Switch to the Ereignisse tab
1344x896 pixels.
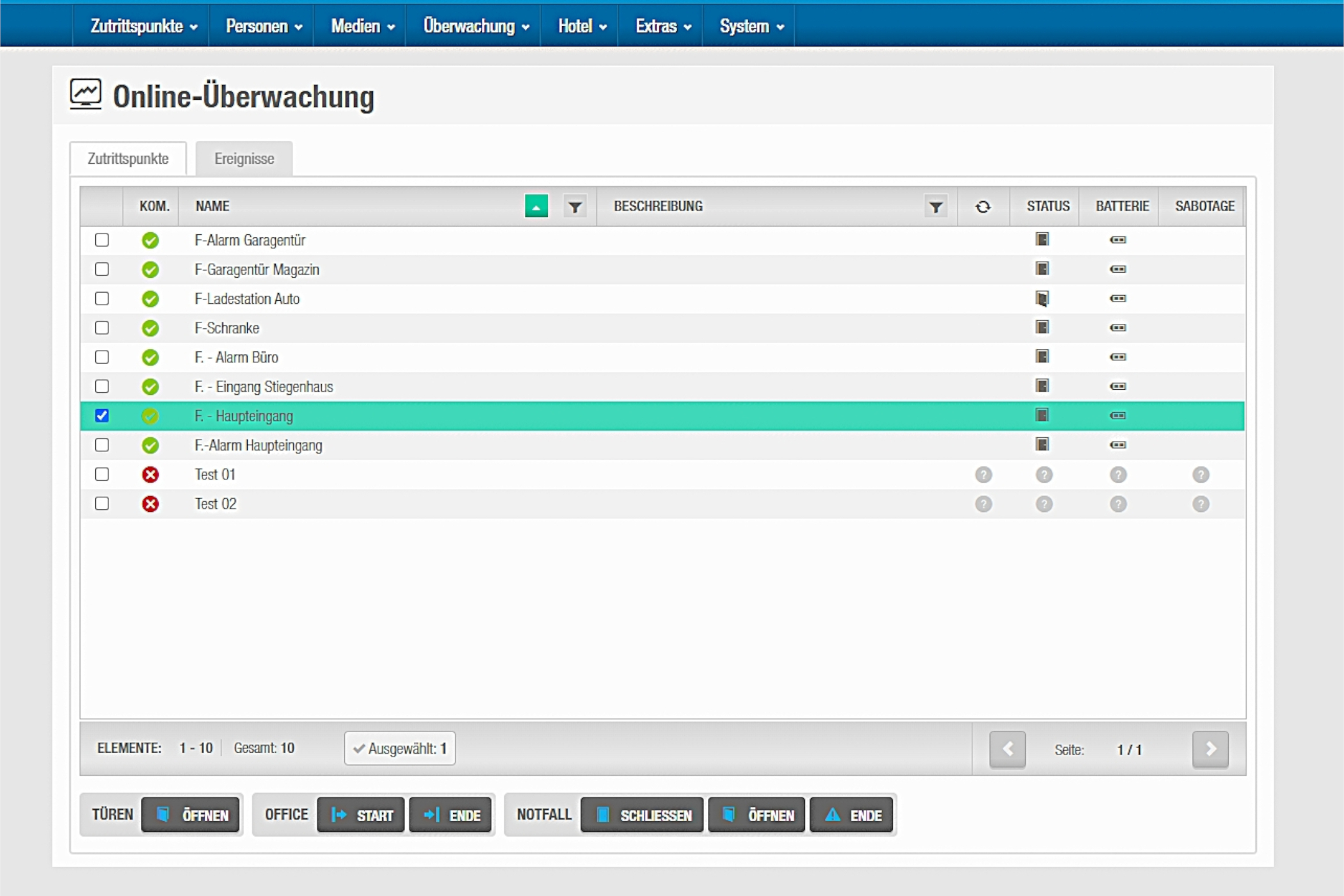pyautogui.click(x=244, y=159)
